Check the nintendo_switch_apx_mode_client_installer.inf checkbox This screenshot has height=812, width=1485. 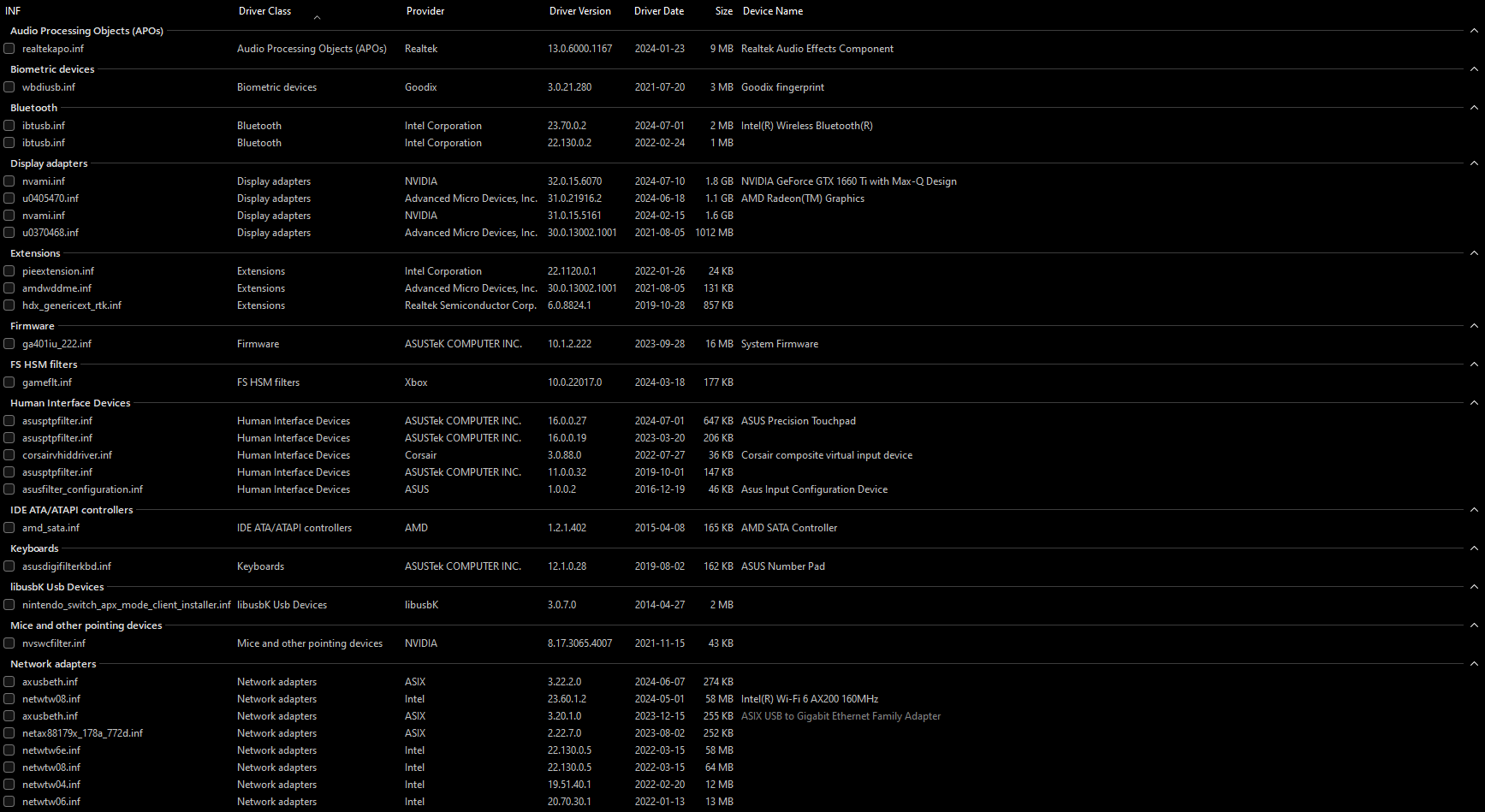tap(9, 605)
